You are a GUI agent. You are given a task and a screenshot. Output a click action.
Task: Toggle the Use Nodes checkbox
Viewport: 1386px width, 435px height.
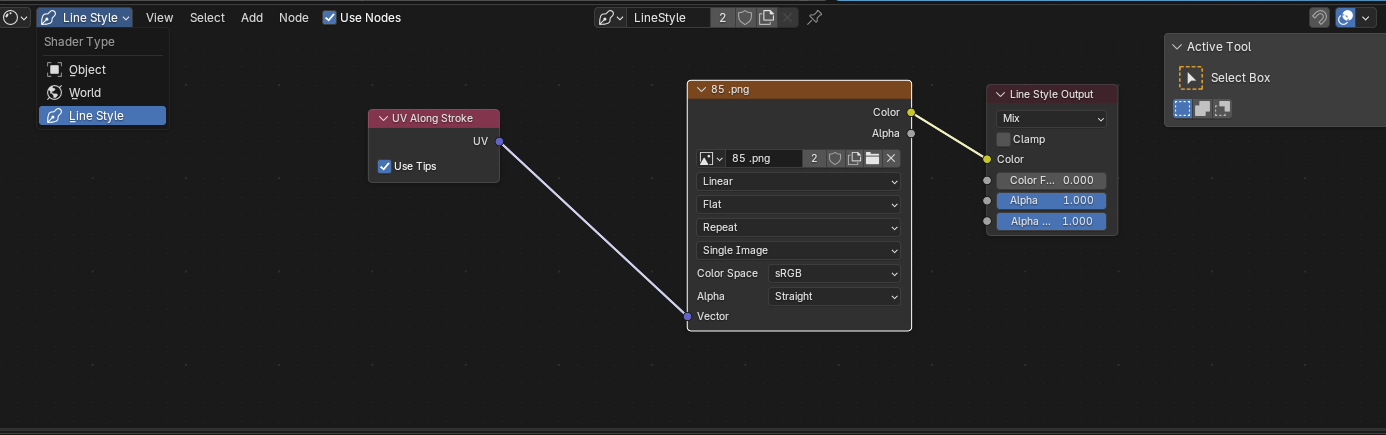click(330, 17)
